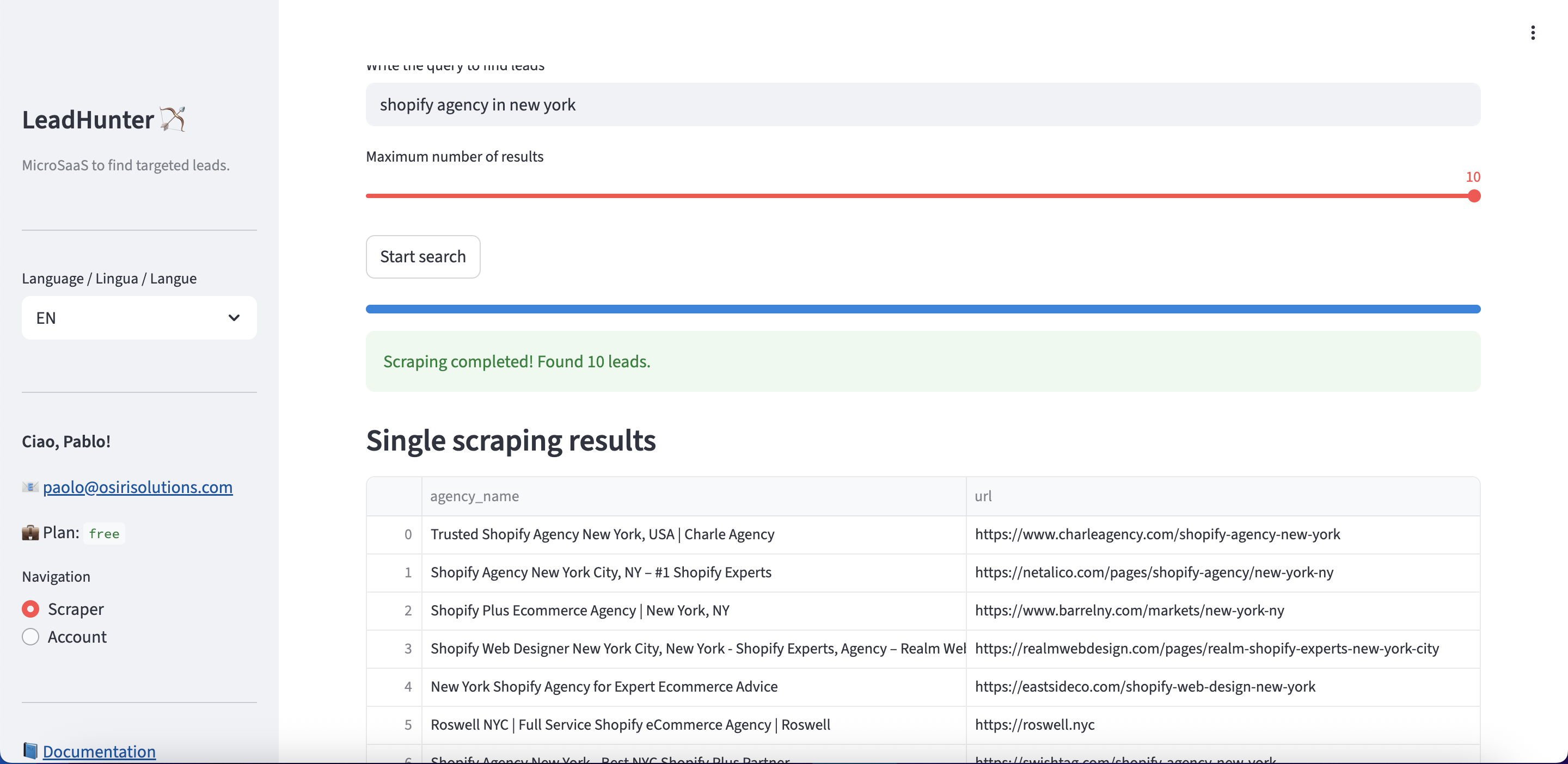Image resolution: width=1568 pixels, height=764 pixels.
Task: Click the envelope icon beside email
Action: click(30, 487)
